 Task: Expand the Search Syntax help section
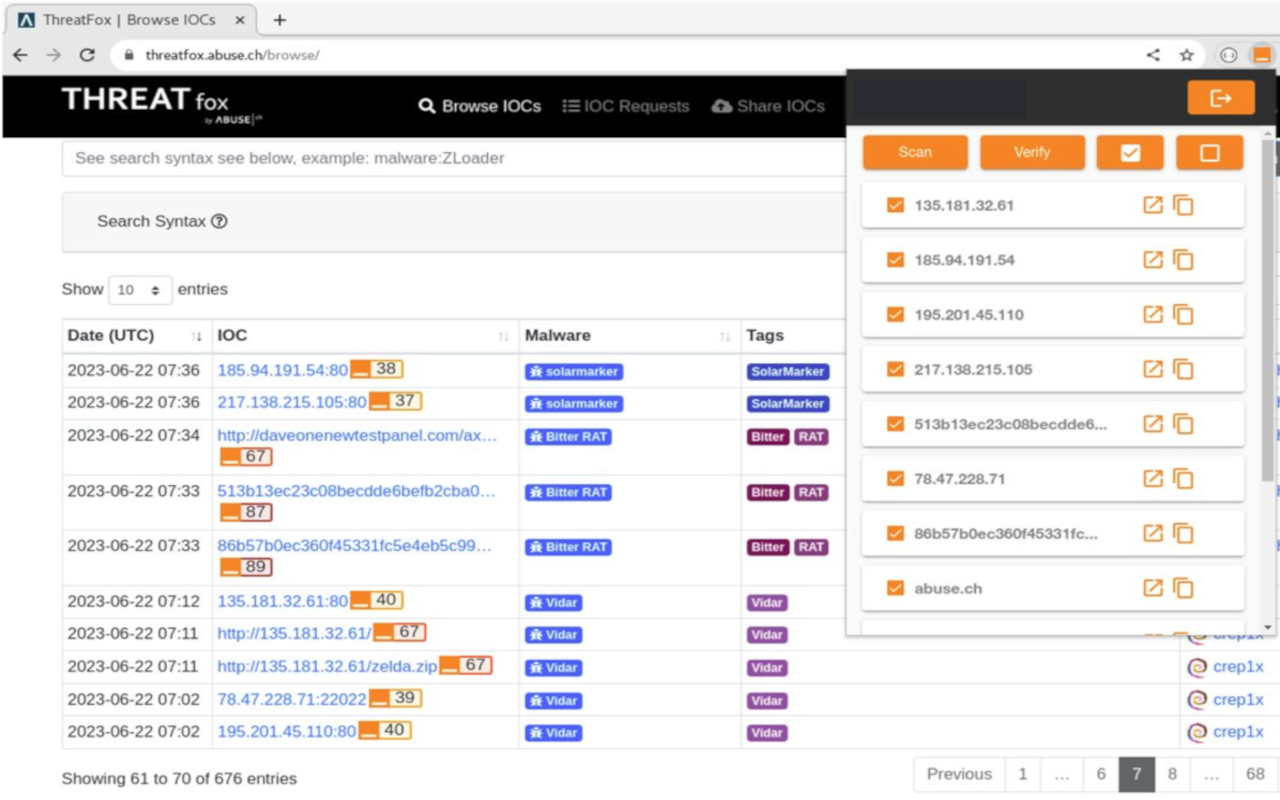(161, 221)
